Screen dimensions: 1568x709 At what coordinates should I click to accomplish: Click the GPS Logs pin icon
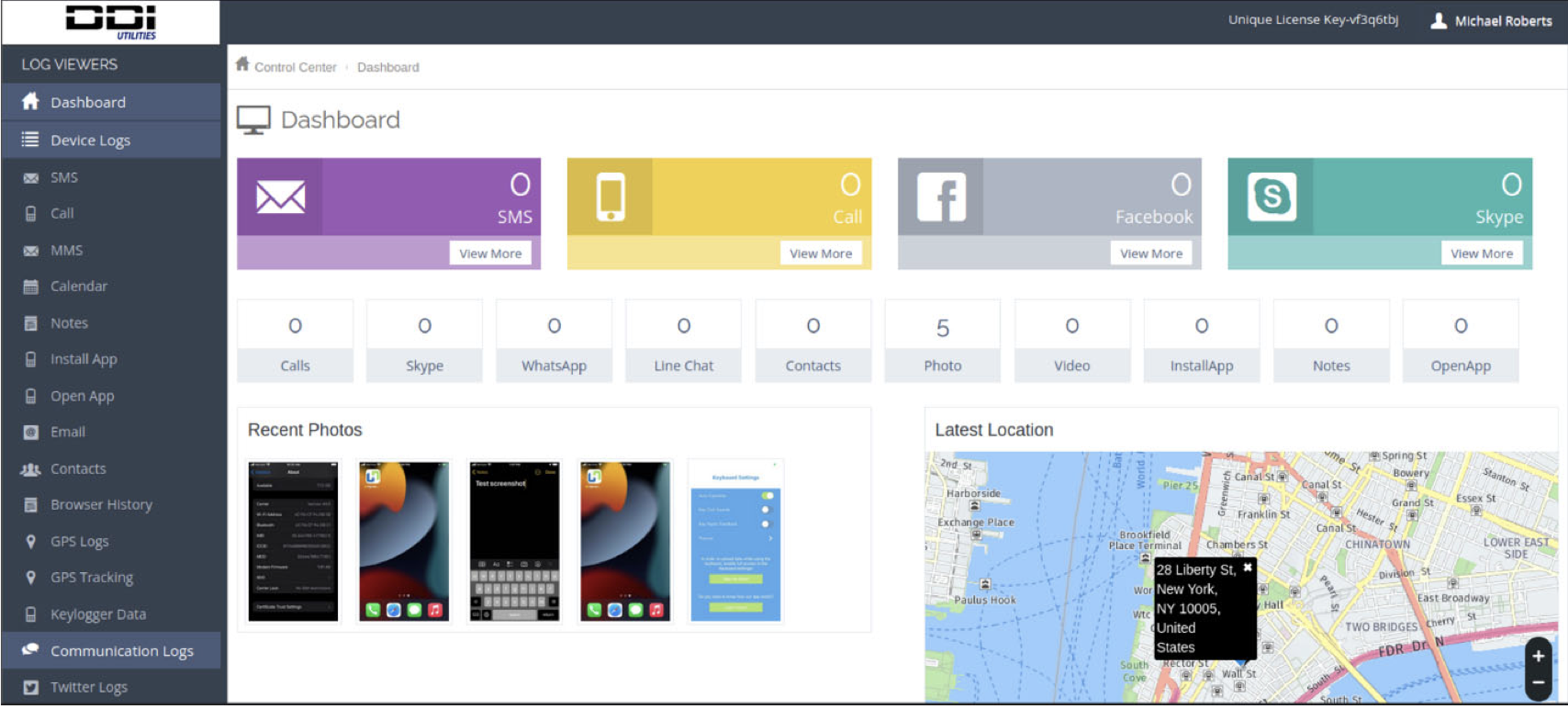point(31,541)
